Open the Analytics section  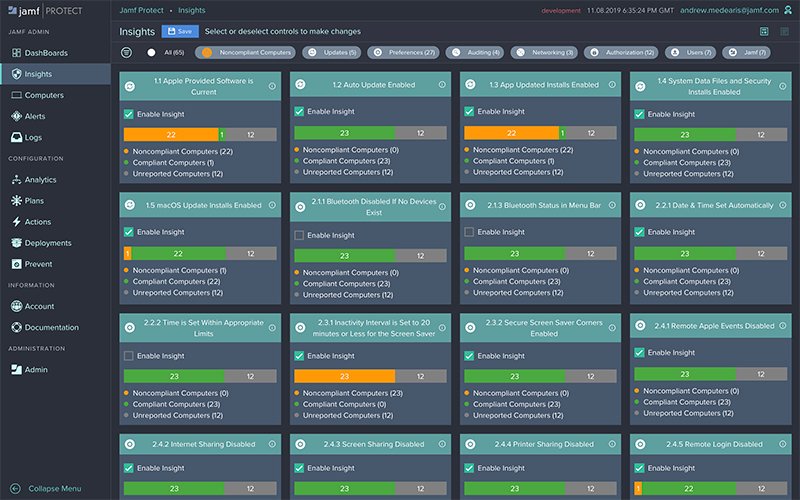(40, 180)
